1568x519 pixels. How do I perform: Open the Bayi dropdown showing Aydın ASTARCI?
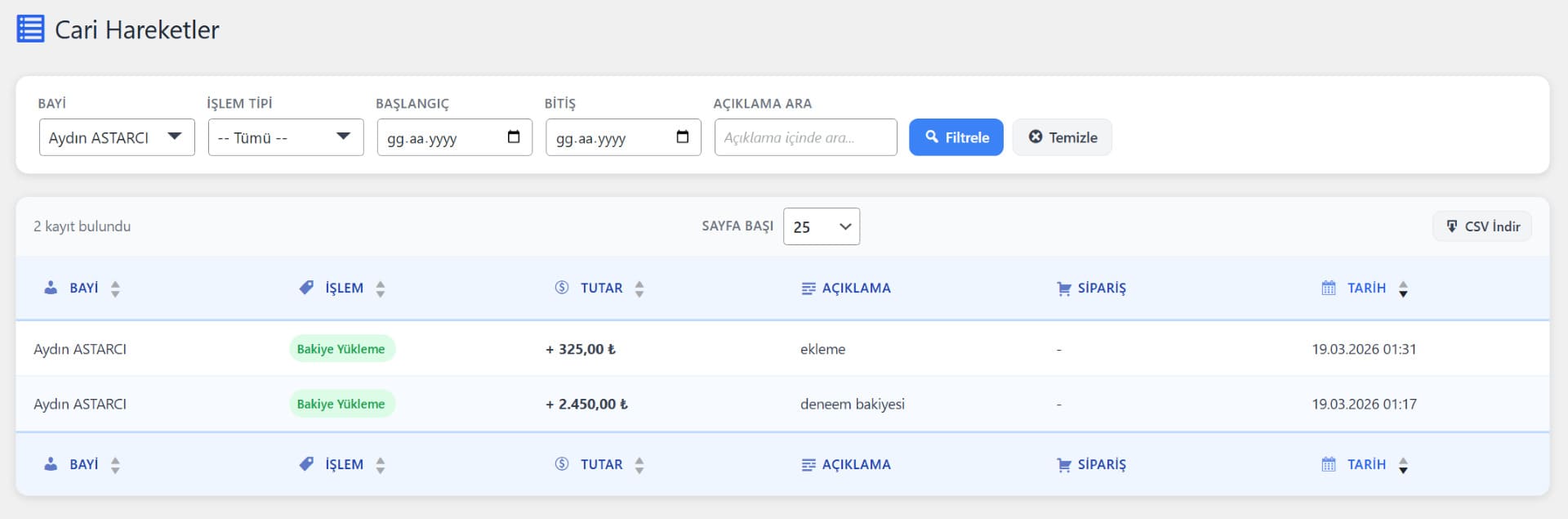(117, 137)
